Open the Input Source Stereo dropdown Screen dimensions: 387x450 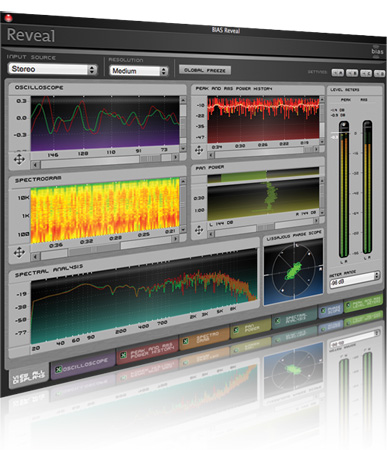(x=53, y=69)
